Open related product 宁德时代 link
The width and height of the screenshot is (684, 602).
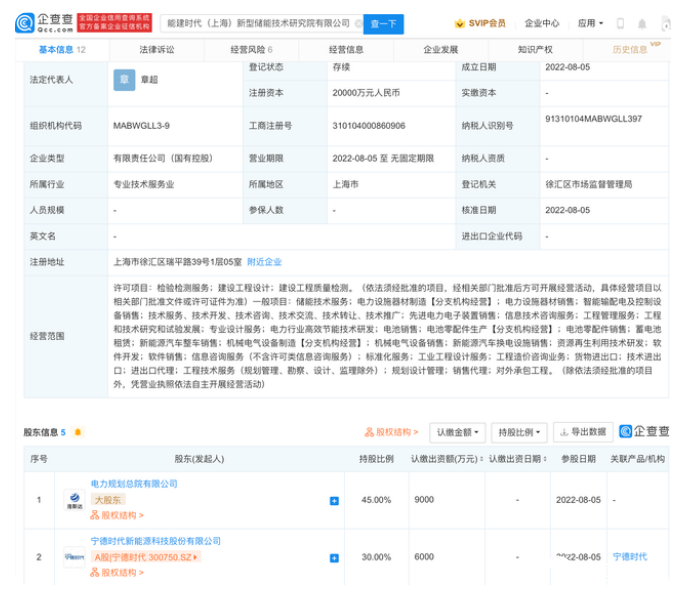[630, 557]
